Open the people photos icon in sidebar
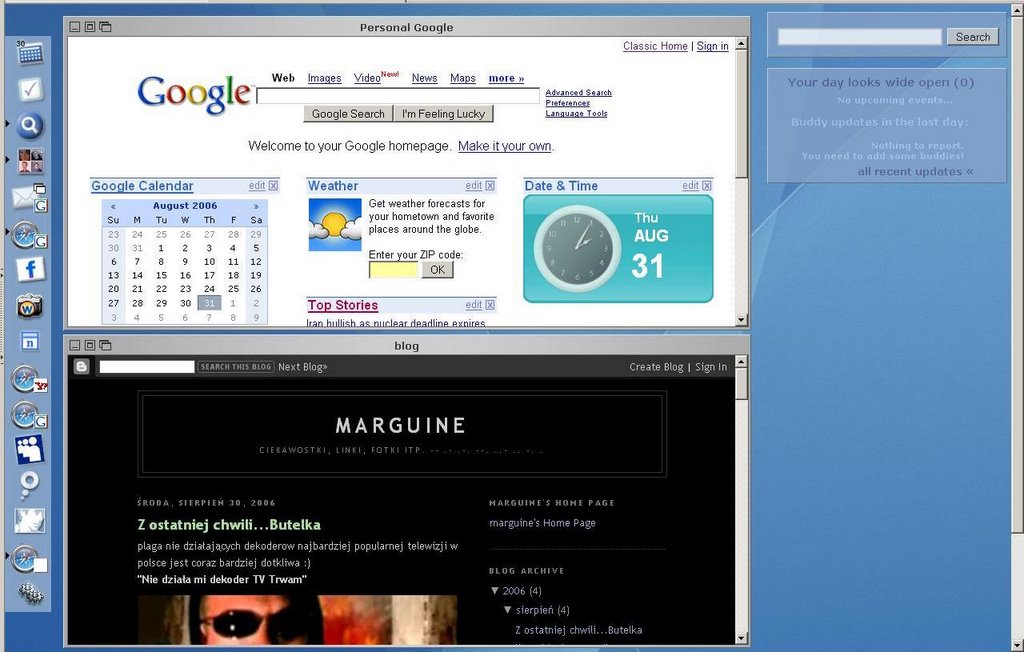 (30, 161)
